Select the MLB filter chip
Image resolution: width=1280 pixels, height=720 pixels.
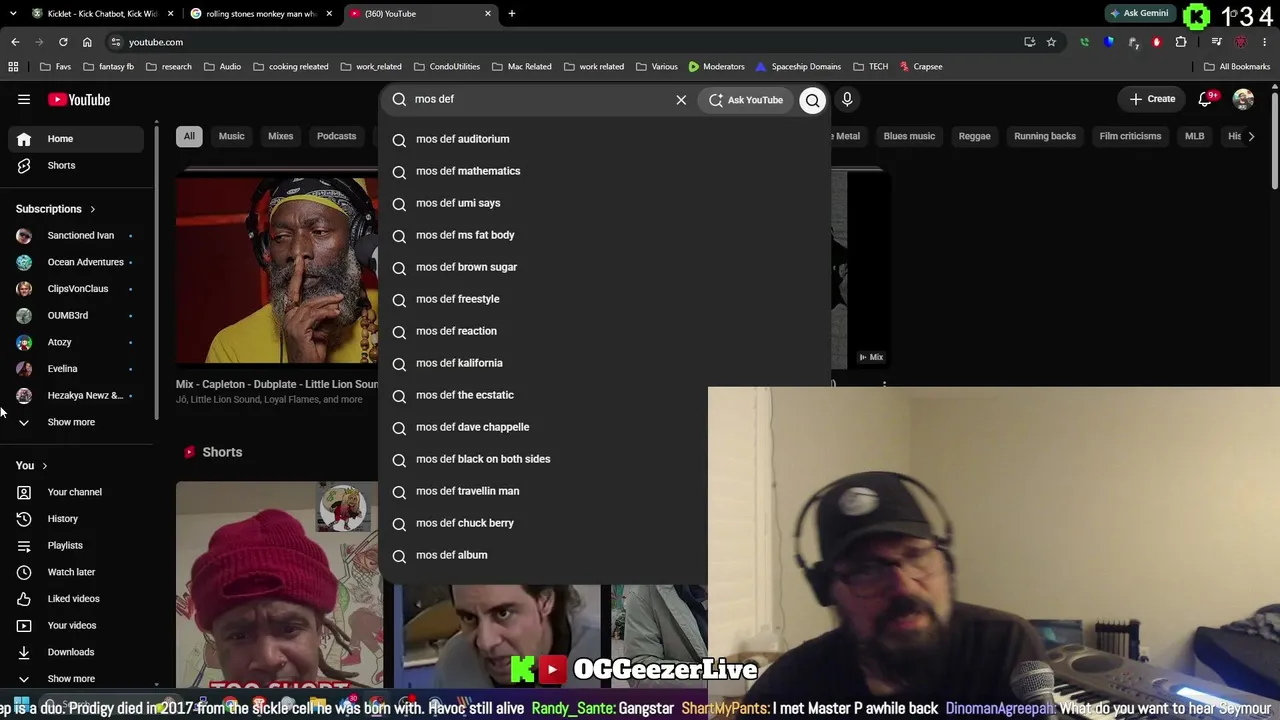tap(1195, 136)
